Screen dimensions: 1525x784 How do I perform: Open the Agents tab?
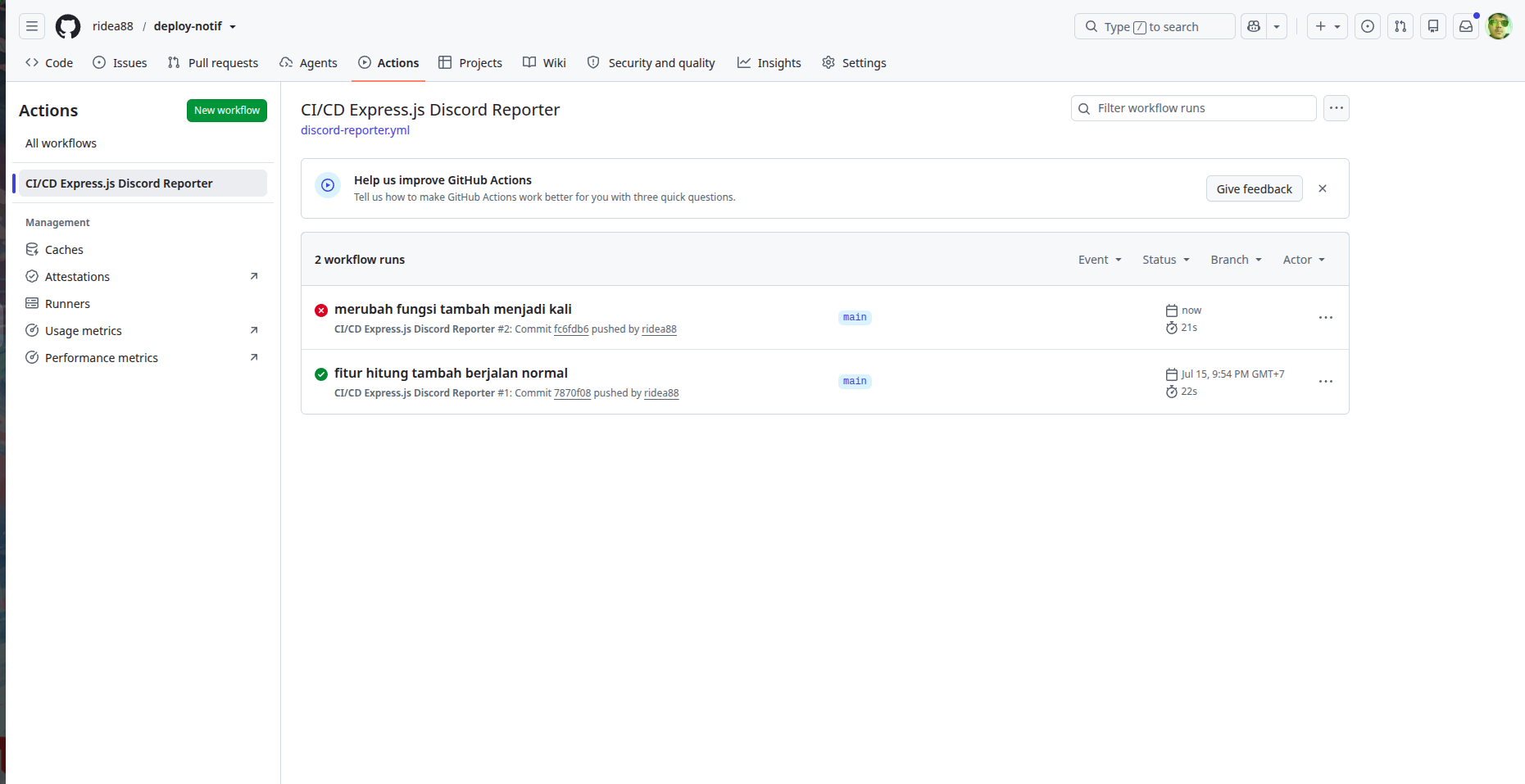tap(308, 63)
